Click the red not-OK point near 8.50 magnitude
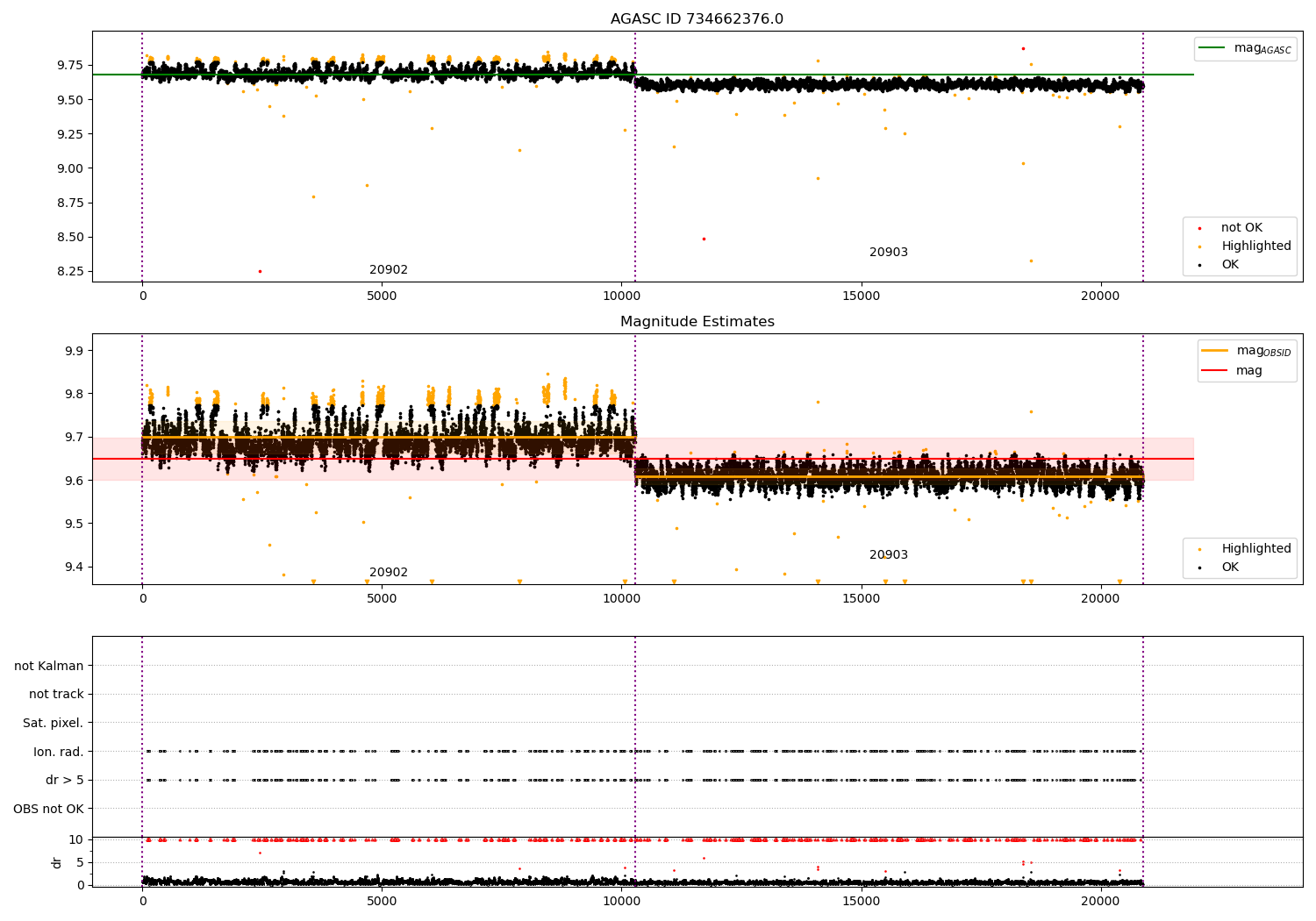 pyautogui.click(x=704, y=239)
